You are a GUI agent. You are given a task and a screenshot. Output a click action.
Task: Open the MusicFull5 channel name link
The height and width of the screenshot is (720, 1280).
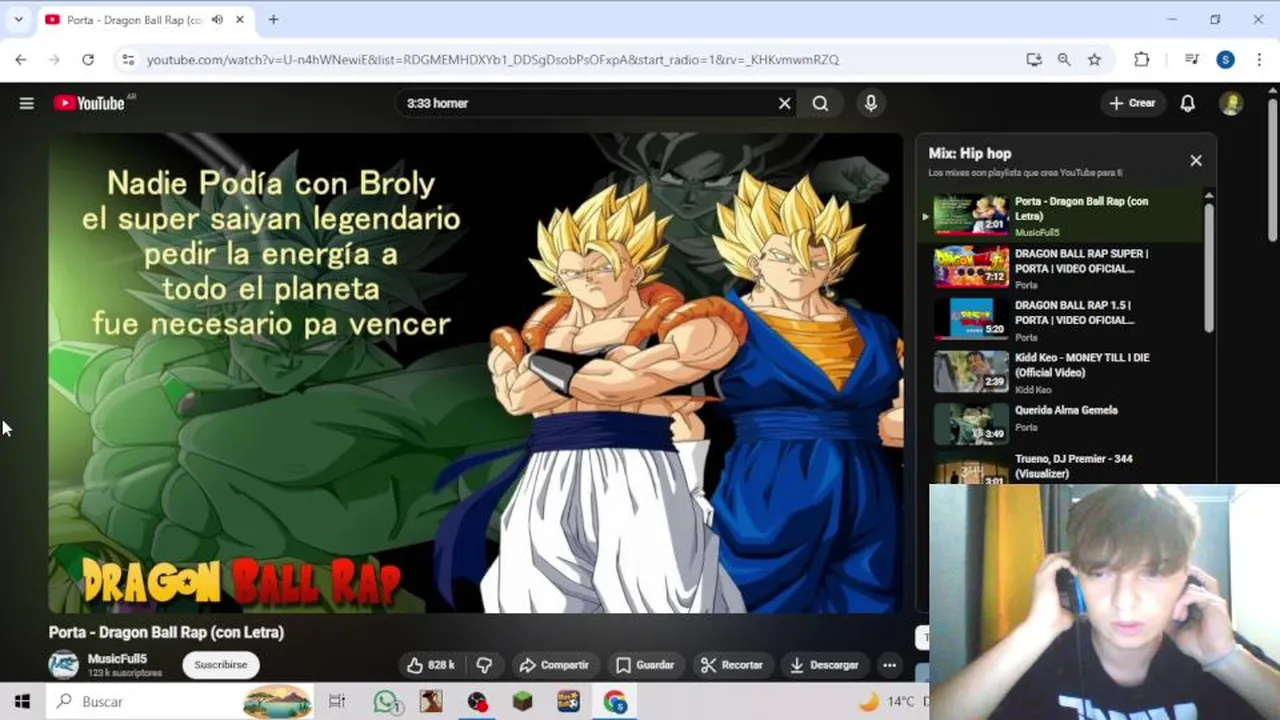point(117,659)
